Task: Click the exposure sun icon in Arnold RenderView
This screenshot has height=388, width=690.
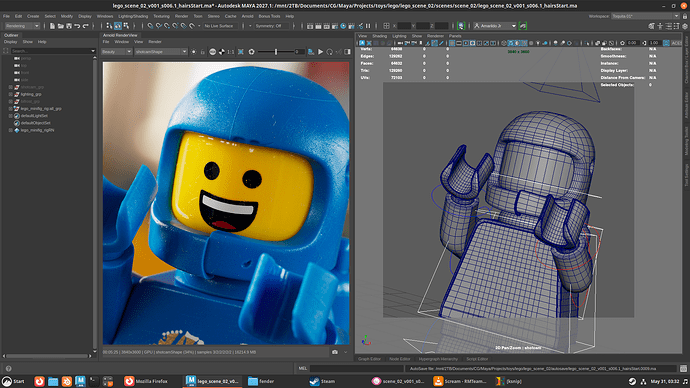Action: coord(194,52)
